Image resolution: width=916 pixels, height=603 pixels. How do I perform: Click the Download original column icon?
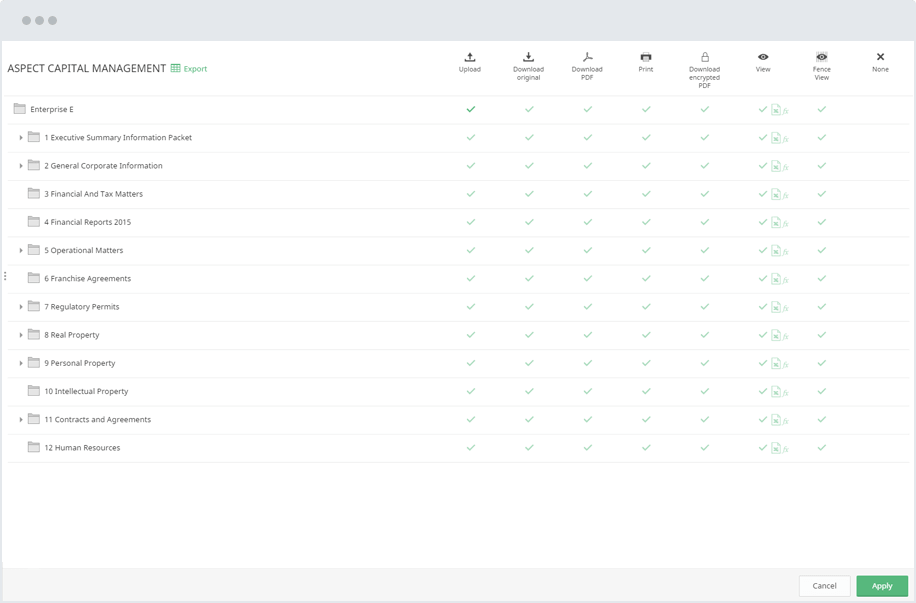(x=528, y=58)
